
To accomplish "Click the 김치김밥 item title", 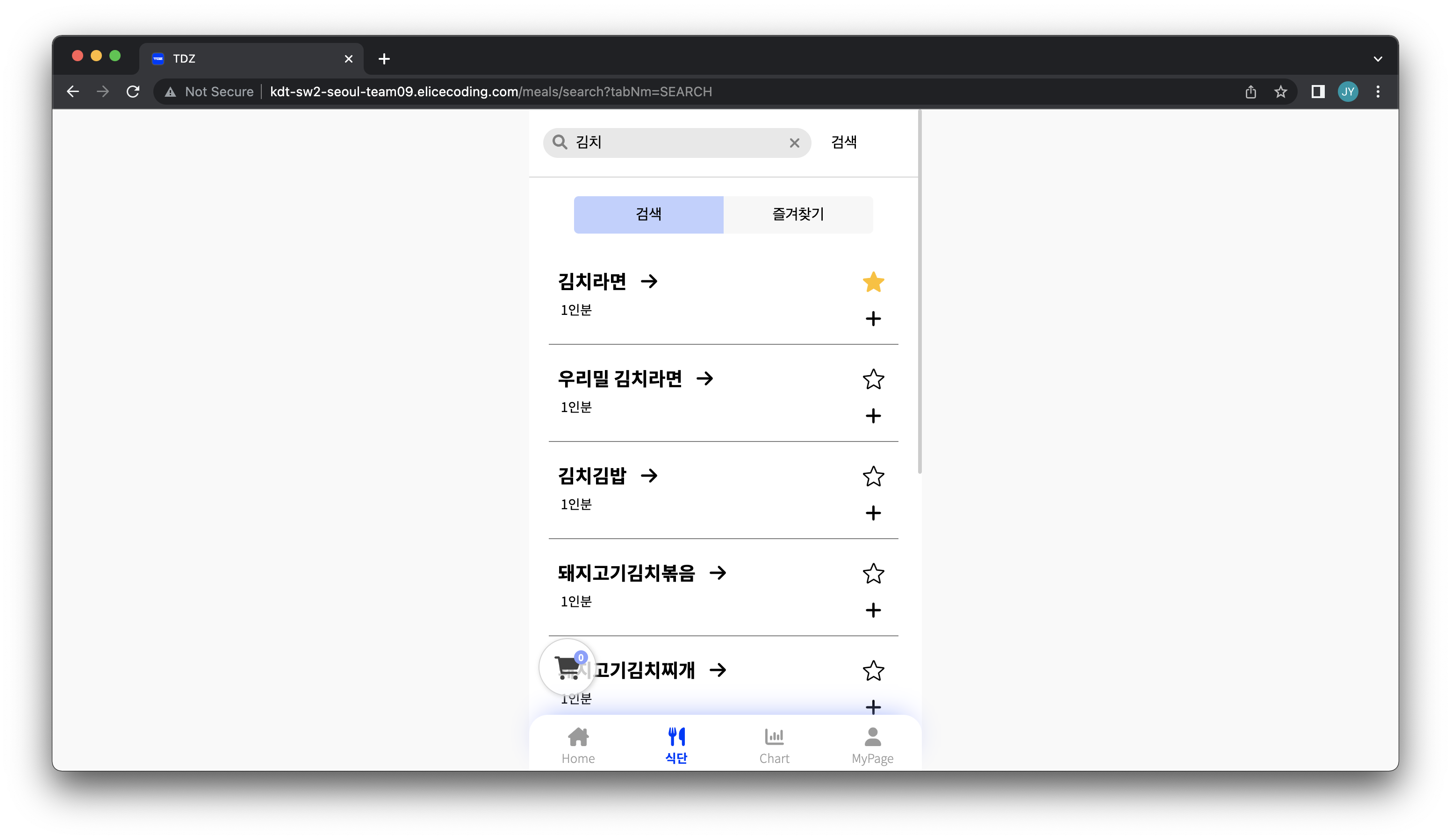I will (592, 477).
